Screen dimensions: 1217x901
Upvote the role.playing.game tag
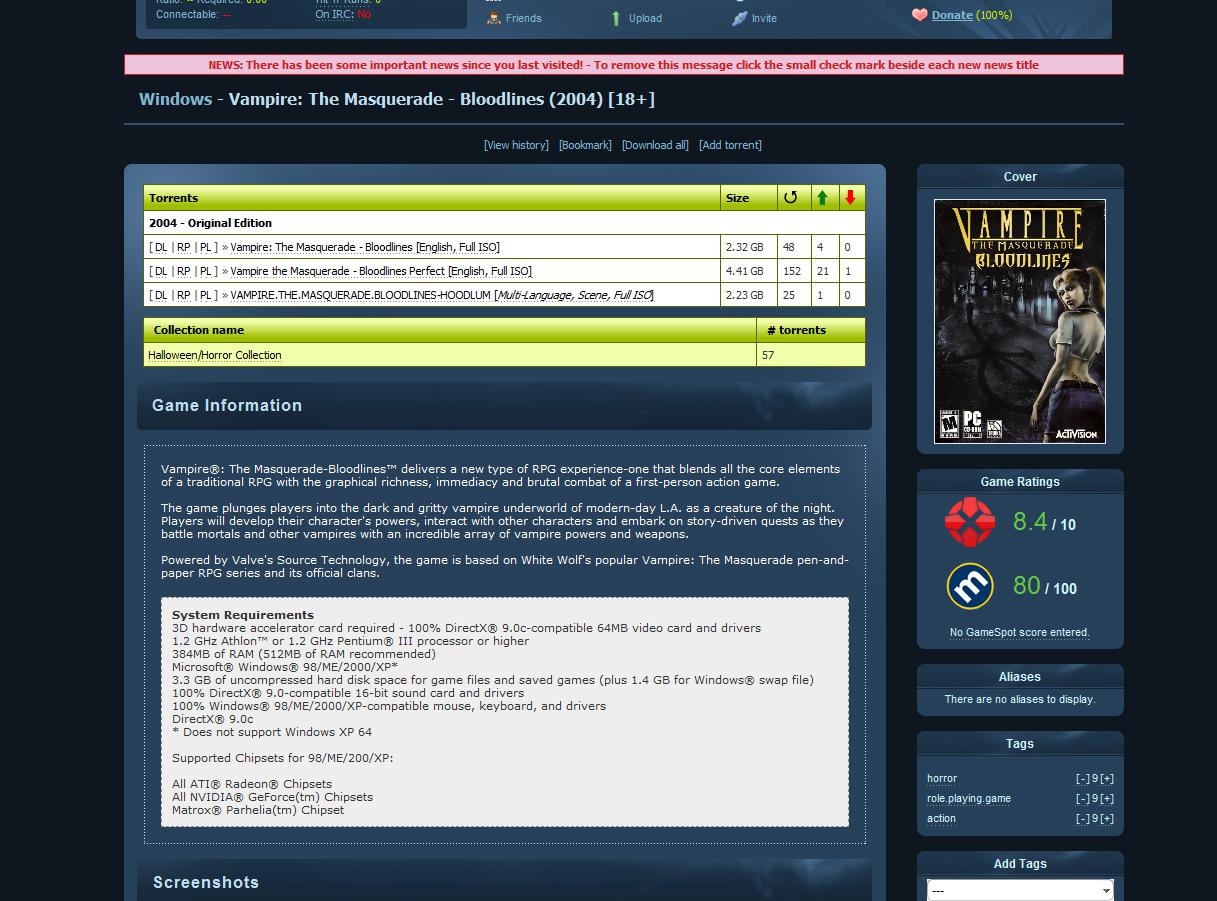(x=1107, y=798)
